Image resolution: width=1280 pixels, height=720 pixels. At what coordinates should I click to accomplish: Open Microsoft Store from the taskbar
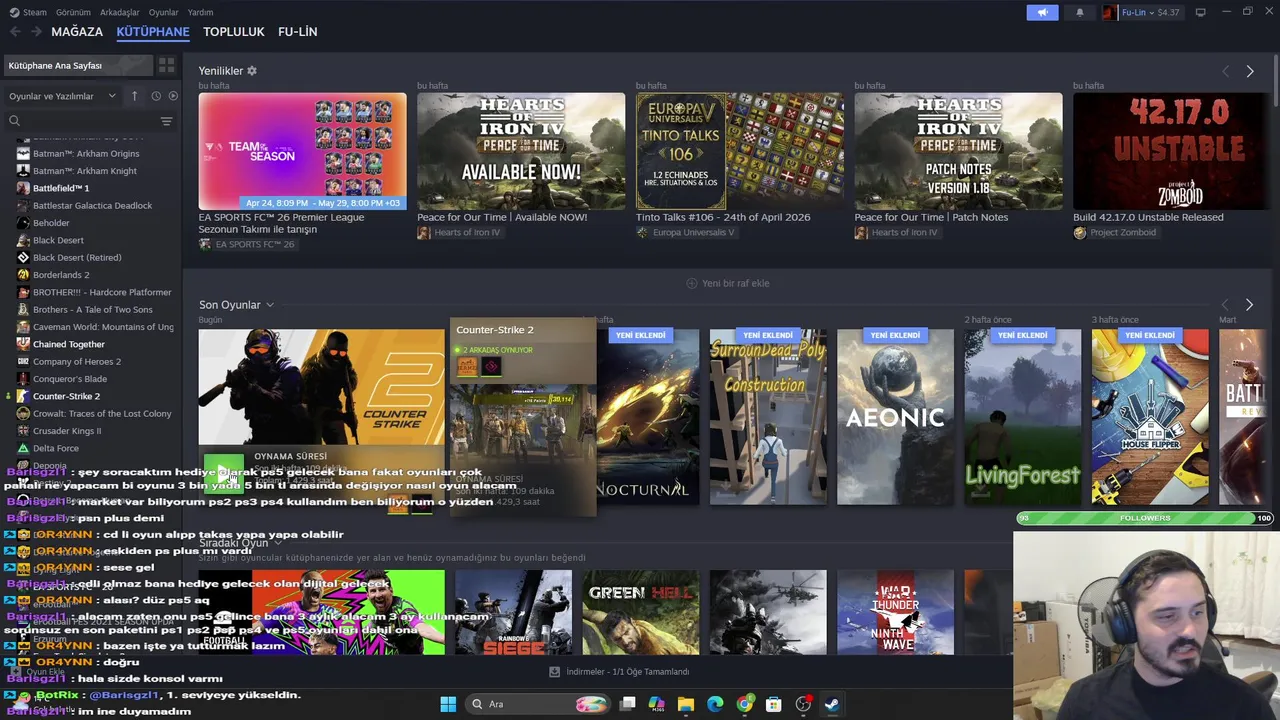click(774, 704)
